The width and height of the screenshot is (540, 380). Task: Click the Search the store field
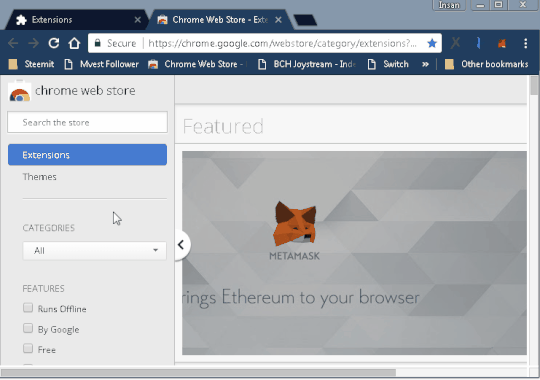(87, 122)
